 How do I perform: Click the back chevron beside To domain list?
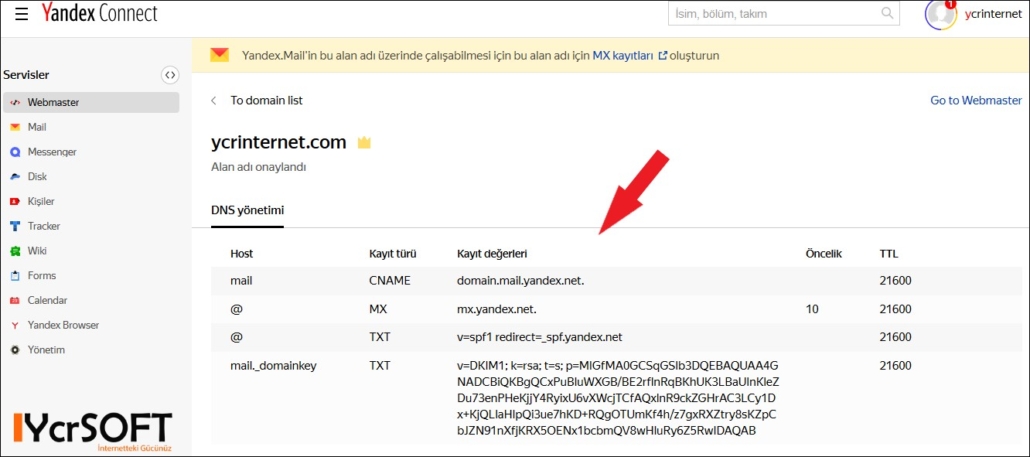(213, 100)
